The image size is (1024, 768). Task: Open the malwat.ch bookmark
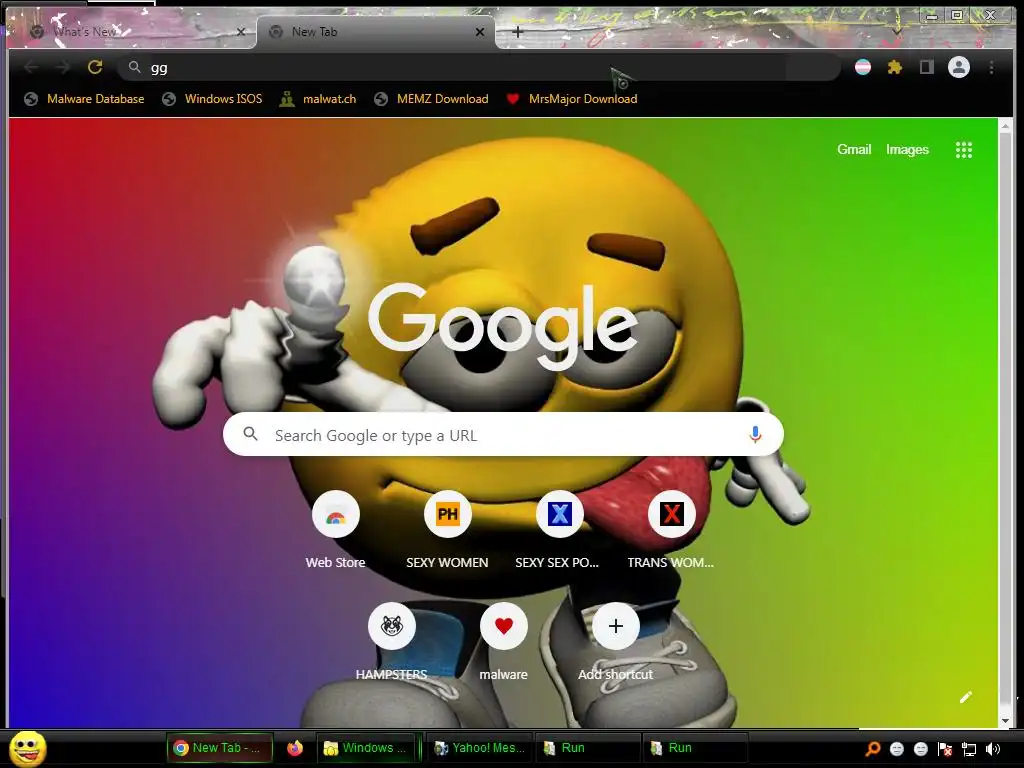pos(318,99)
